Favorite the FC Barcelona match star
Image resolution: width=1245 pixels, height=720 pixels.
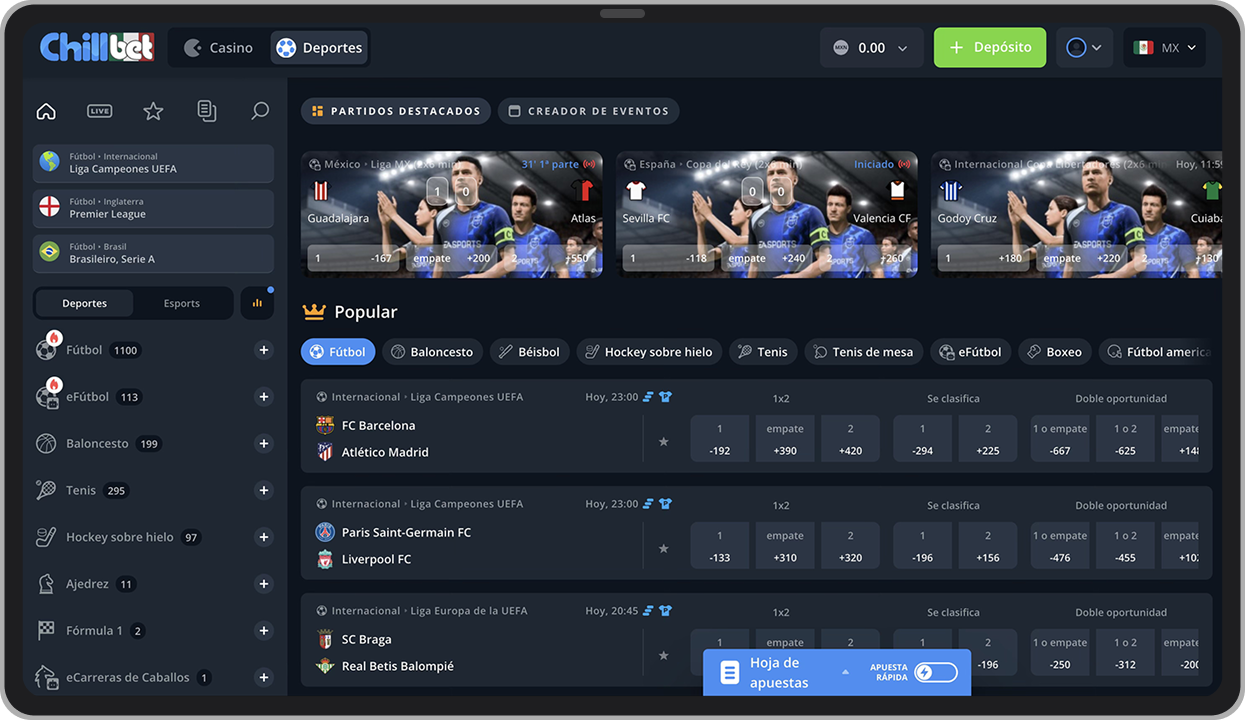663,441
